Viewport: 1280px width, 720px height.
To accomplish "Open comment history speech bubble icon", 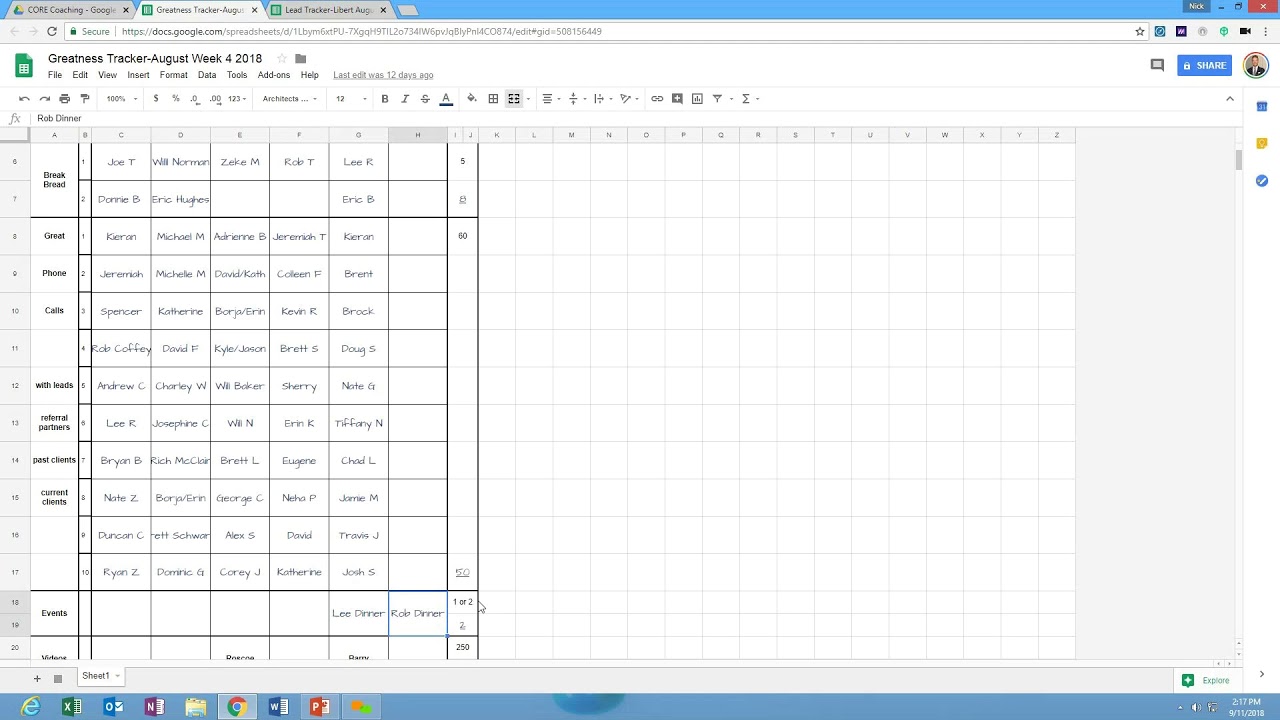I will pyautogui.click(x=1157, y=66).
